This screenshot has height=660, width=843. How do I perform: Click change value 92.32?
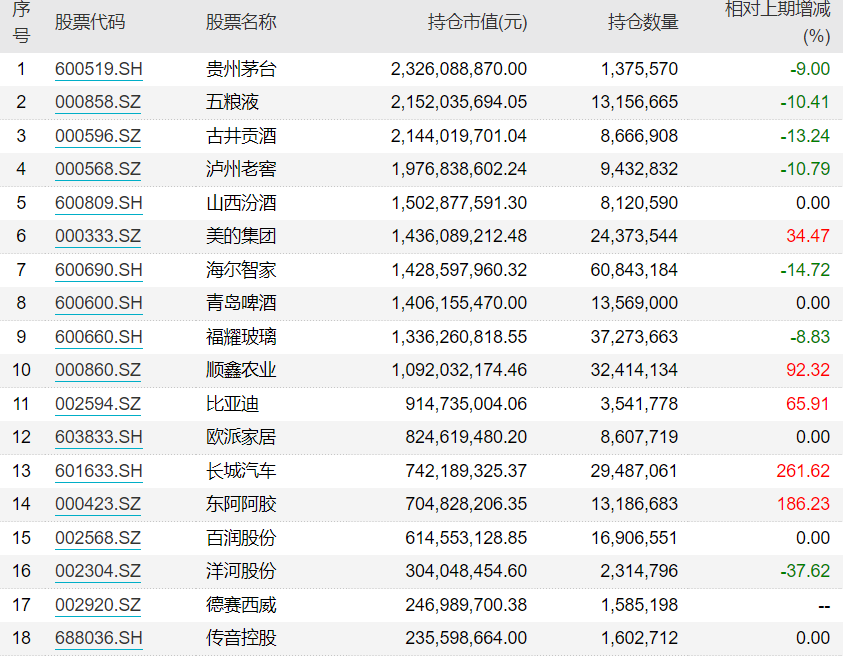pyautogui.click(x=808, y=370)
